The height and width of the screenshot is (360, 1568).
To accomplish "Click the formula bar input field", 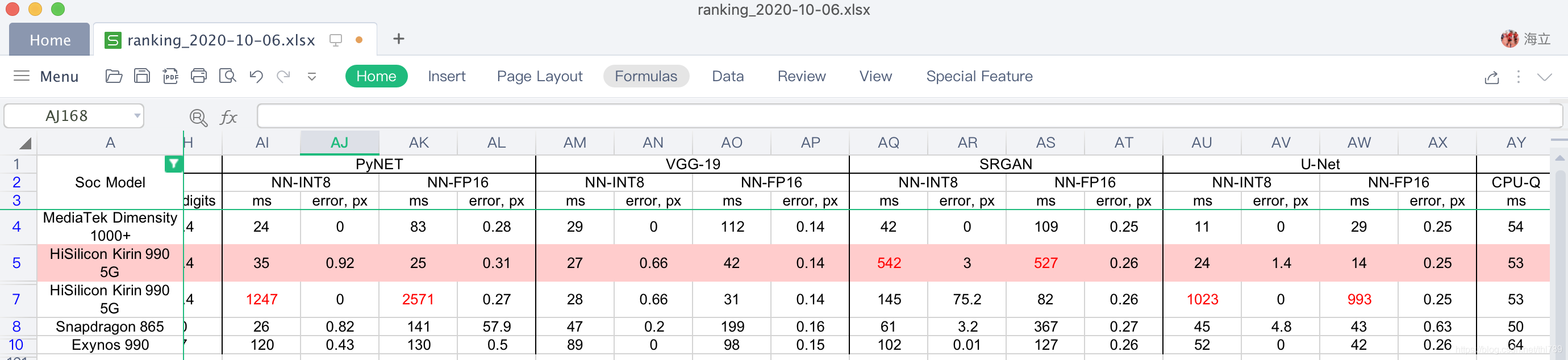I will (x=910, y=115).
